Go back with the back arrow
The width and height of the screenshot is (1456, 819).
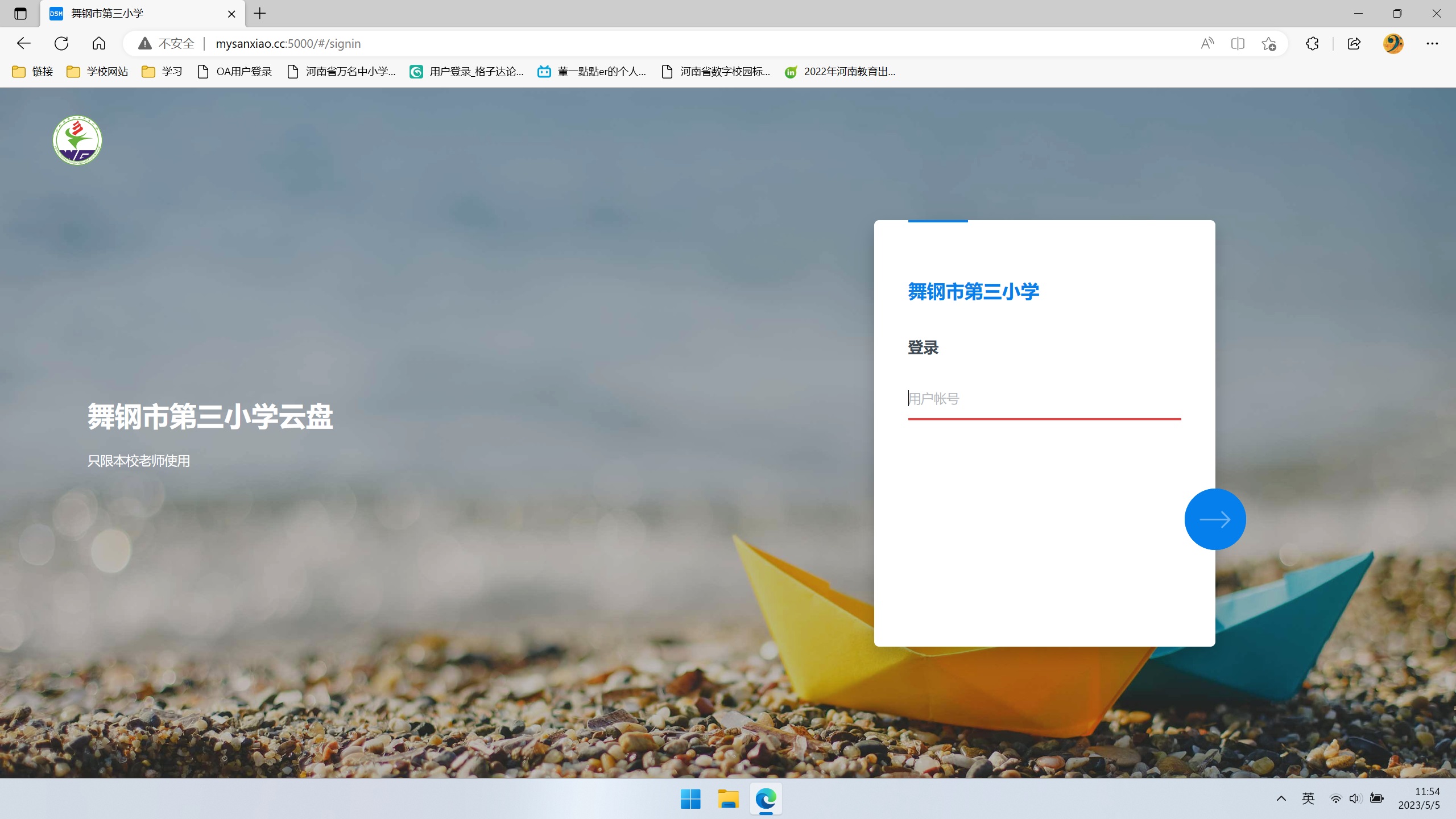coord(24,43)
